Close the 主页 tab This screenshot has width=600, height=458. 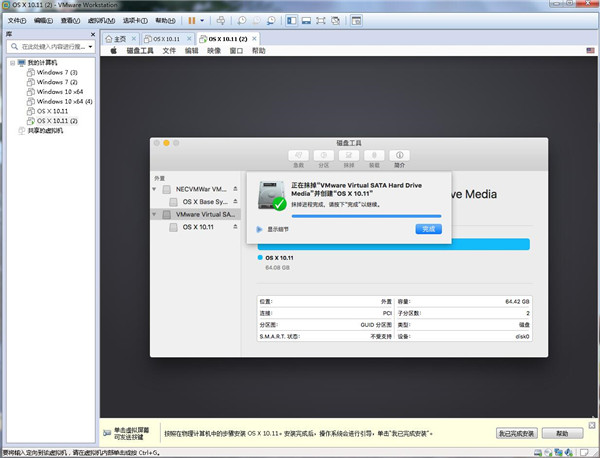(134, 39)
